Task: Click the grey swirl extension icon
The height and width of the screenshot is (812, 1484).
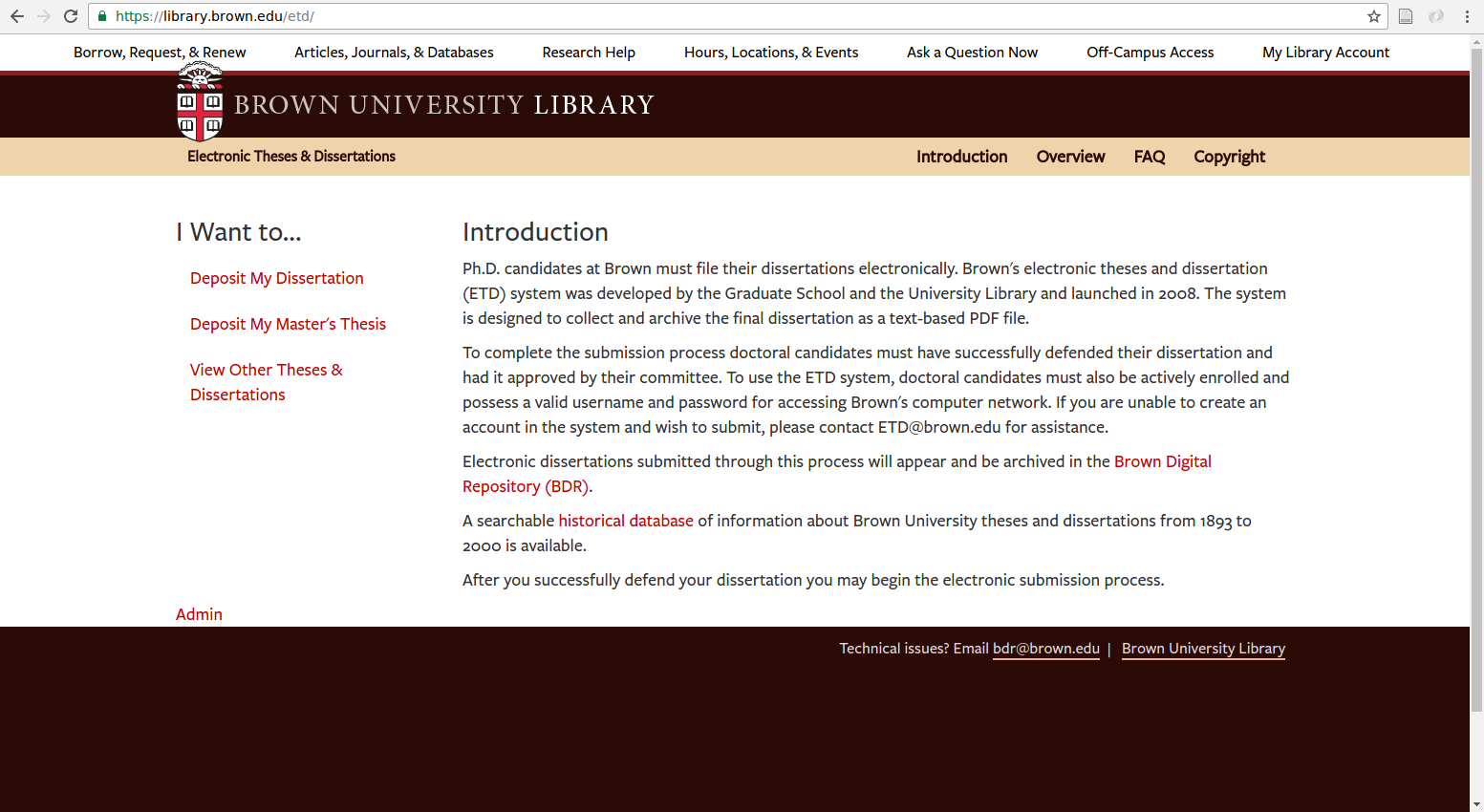Action: tap(1435, 16)
